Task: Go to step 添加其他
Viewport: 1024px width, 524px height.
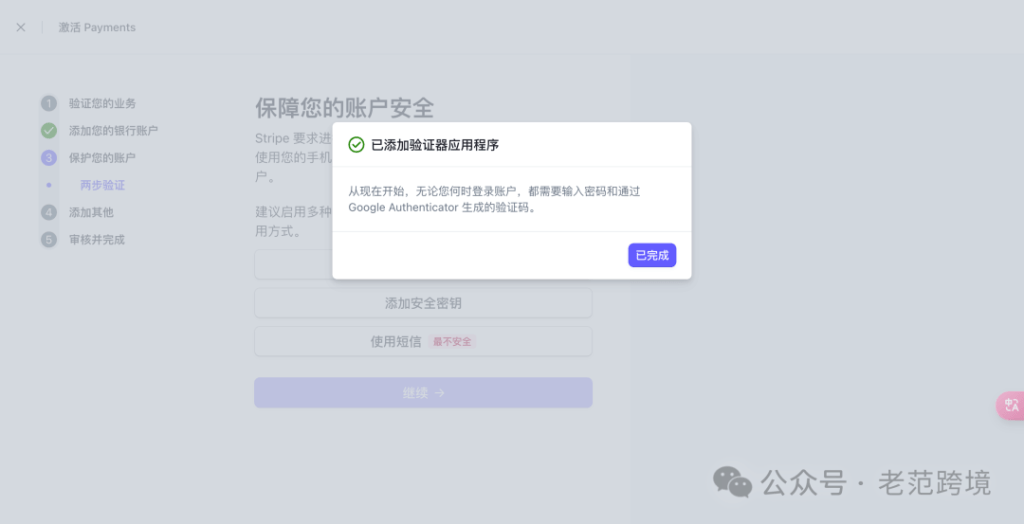Action: pyautogui.click(x=91, y=212)
